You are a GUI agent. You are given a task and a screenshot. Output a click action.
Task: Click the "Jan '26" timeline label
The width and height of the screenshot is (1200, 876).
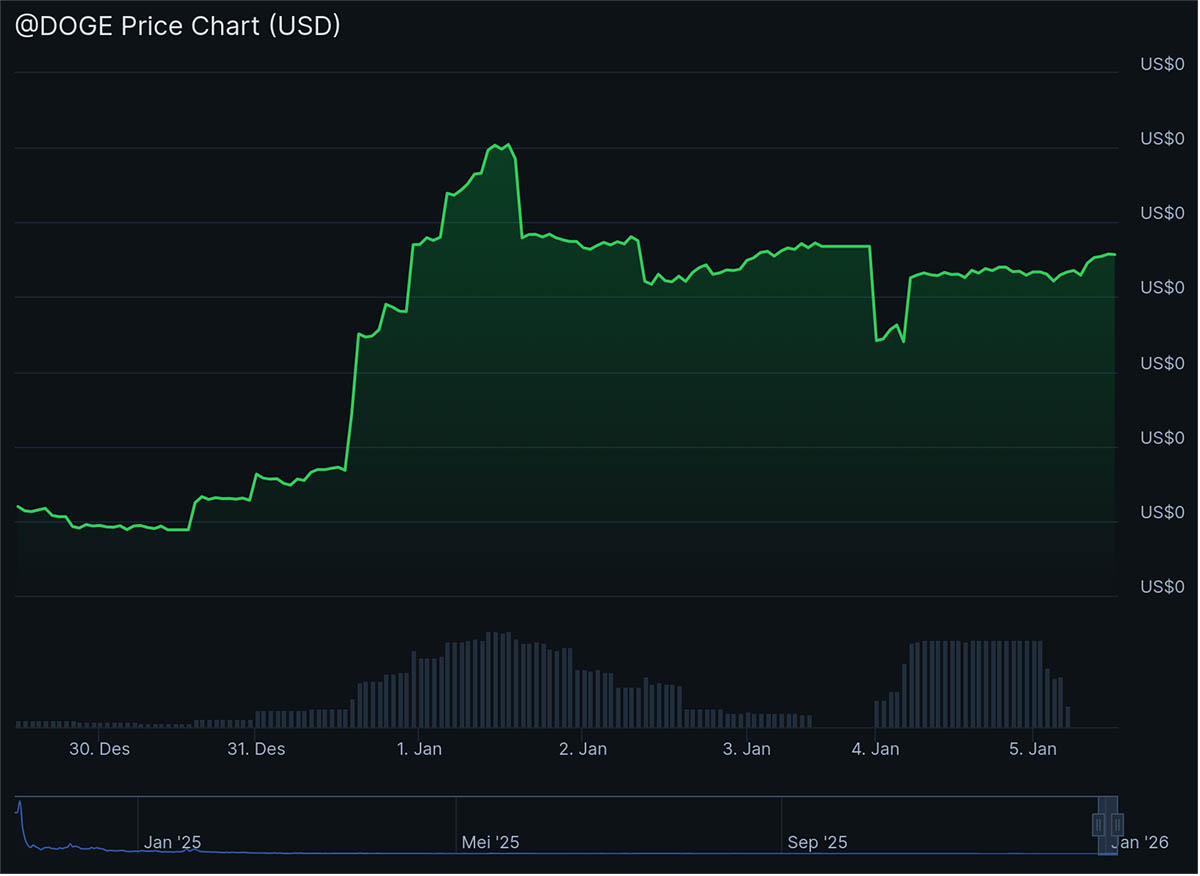[1139, 842]
